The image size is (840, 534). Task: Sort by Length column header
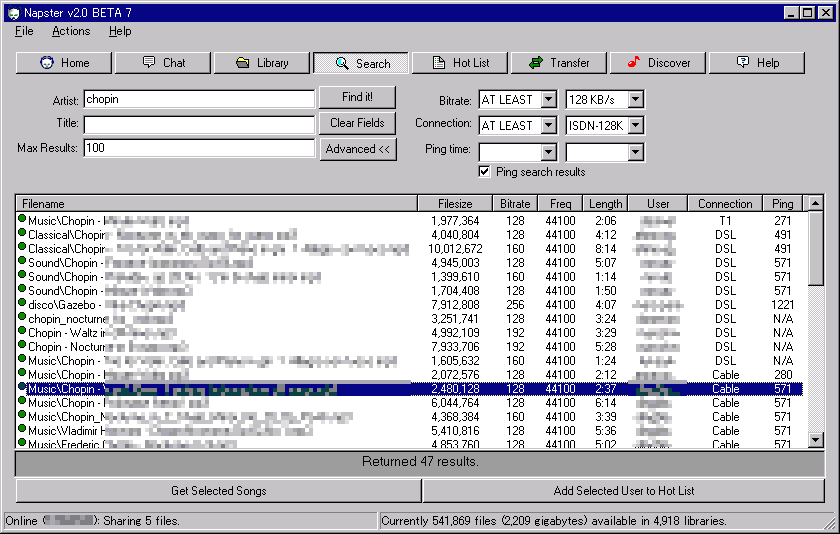(x=605, y=204)
